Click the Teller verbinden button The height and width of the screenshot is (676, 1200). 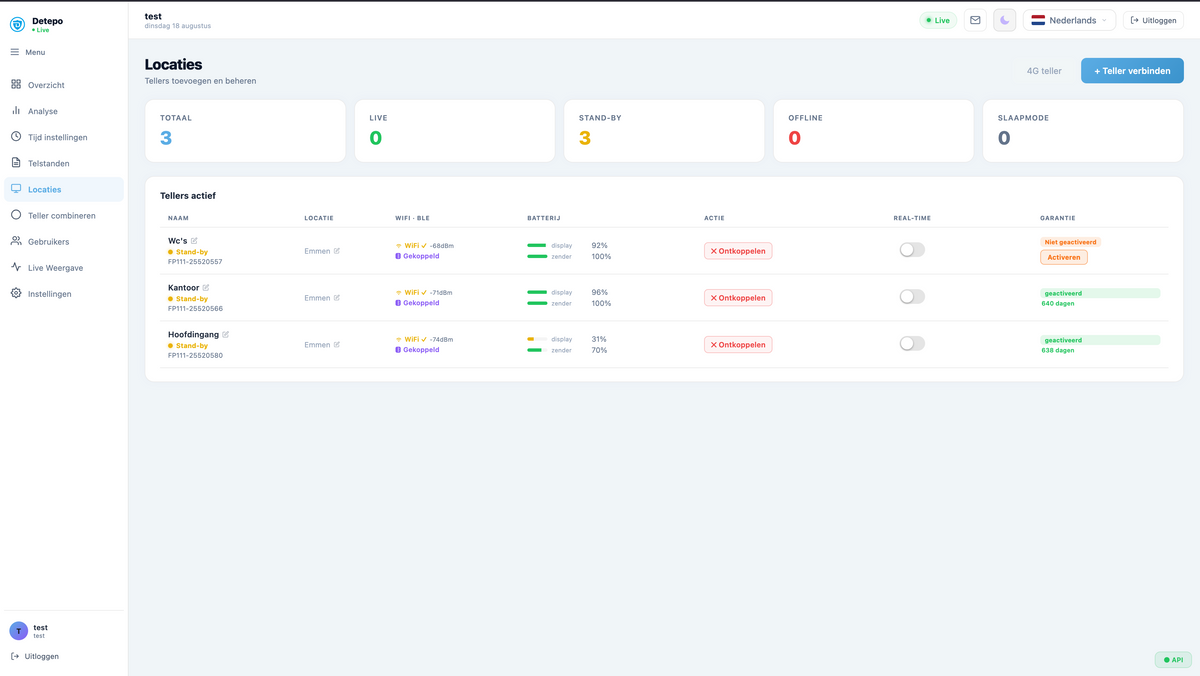coord(1132,71)
